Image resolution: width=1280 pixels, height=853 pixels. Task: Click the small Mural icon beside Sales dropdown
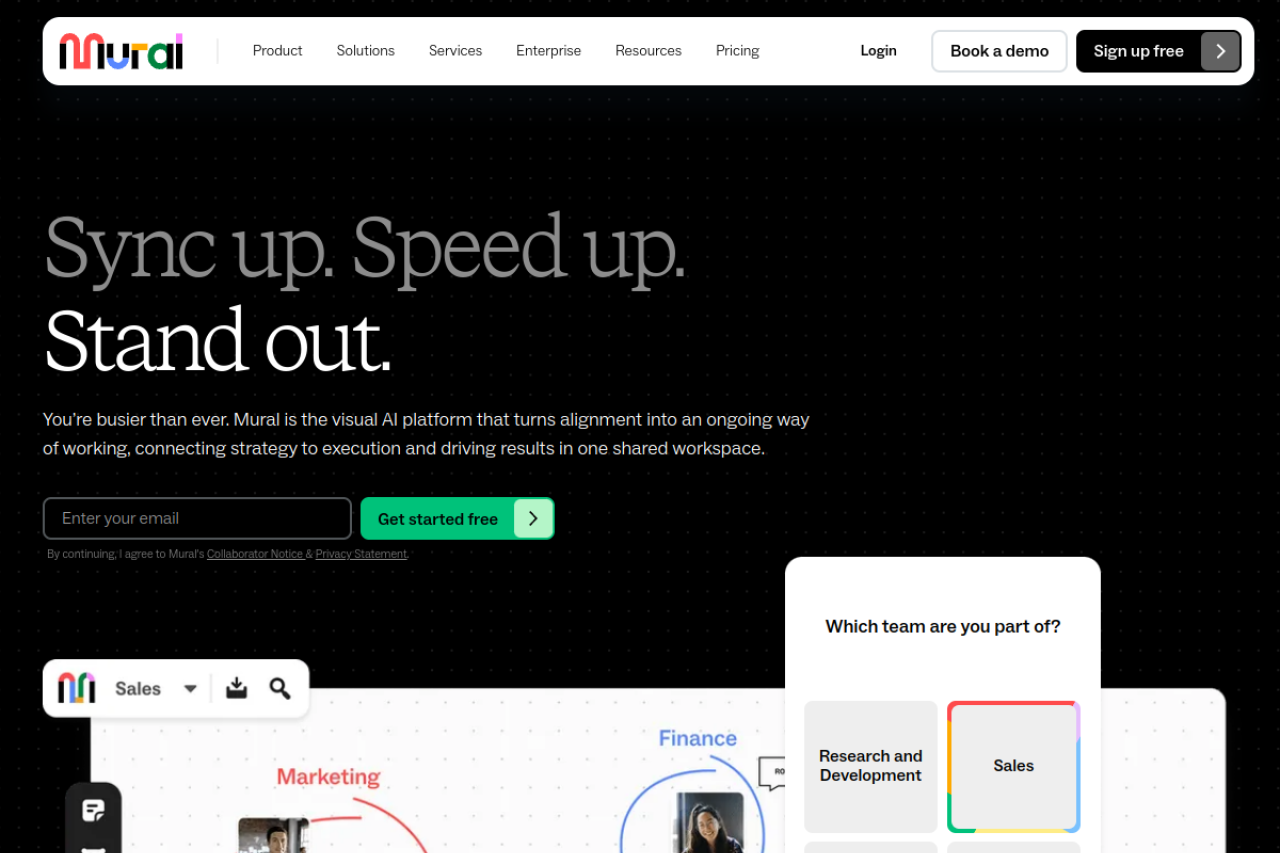coord(77,688)
